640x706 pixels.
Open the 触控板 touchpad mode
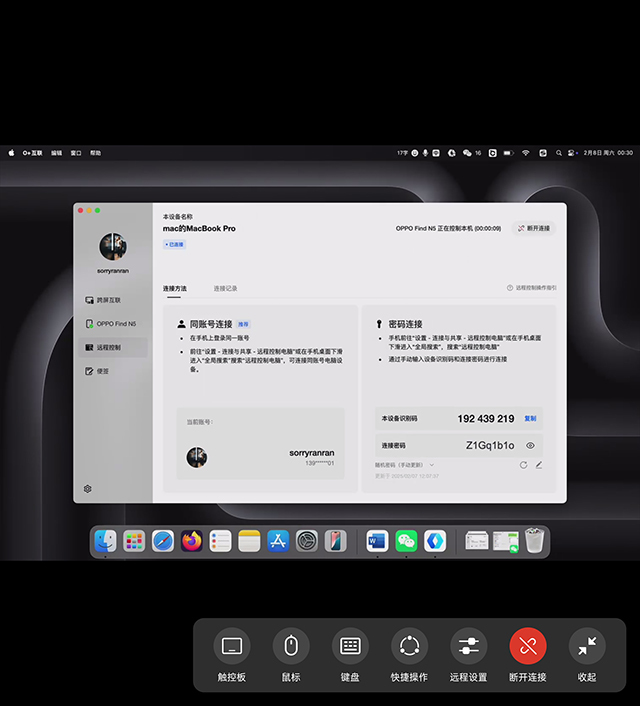[x=231, y=646]
